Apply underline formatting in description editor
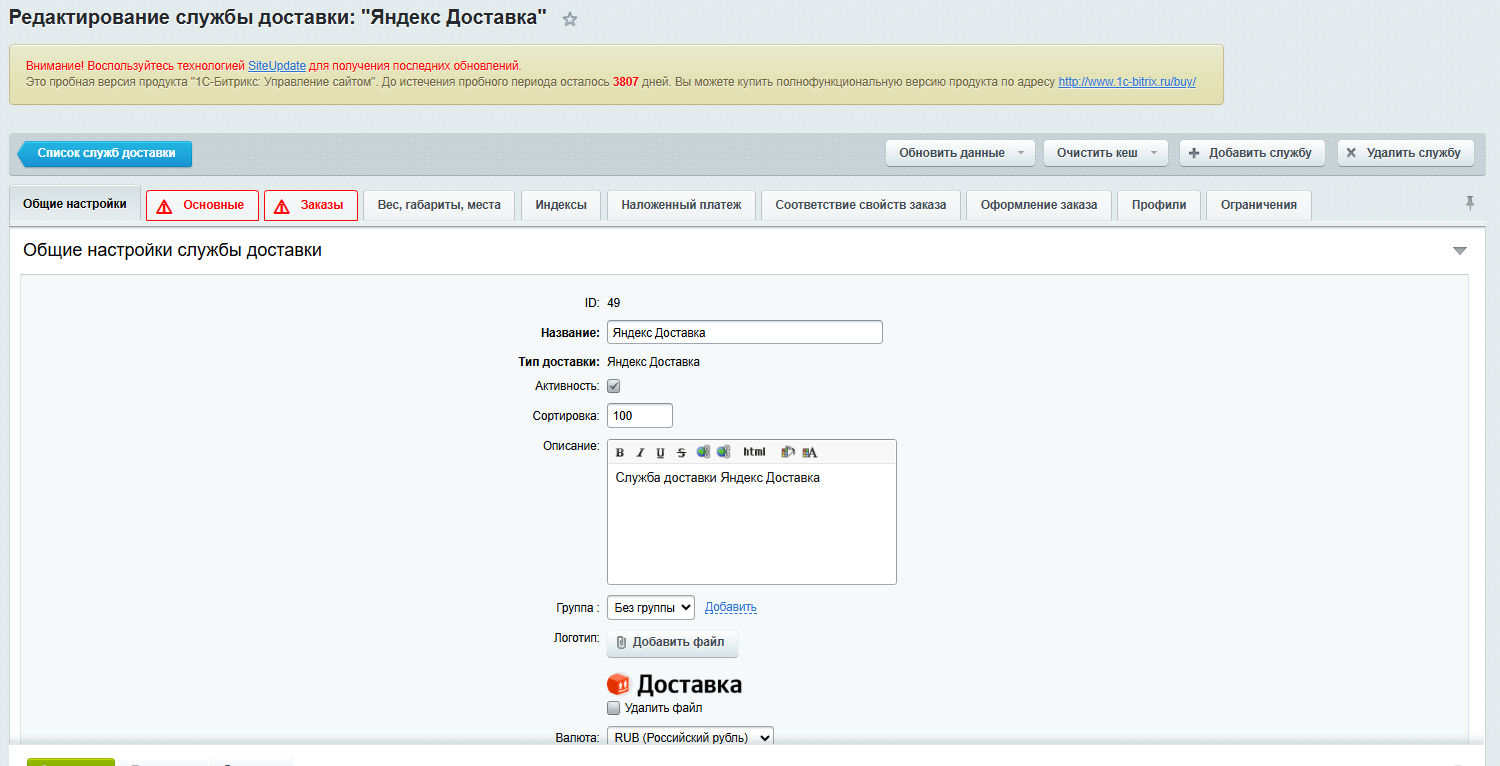 coord(660,453)
